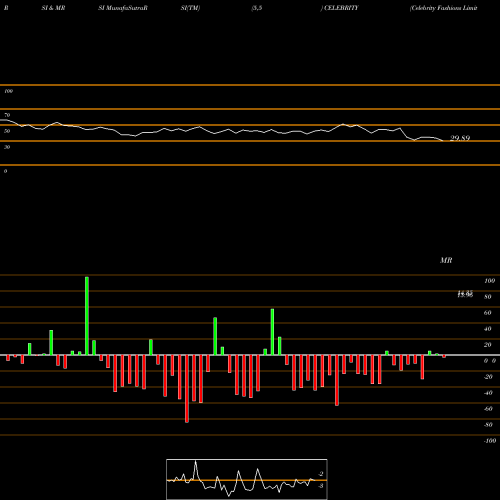Viewport: 500px width, 500px height.
Task: Click the '-2' label in the mini chart
Action: click(321, 474)
